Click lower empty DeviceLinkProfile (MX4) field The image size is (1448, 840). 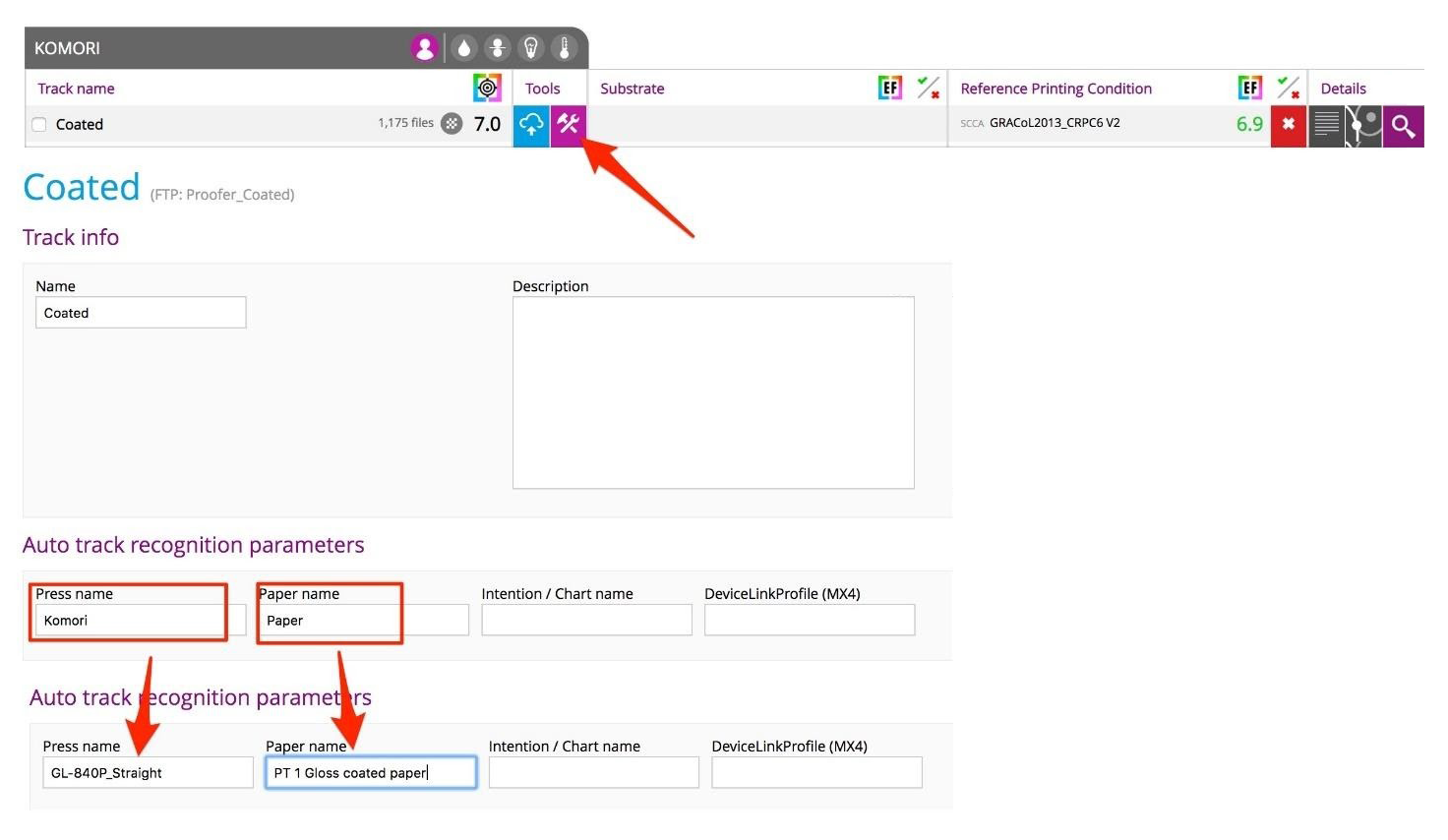(x=816, y=773)
